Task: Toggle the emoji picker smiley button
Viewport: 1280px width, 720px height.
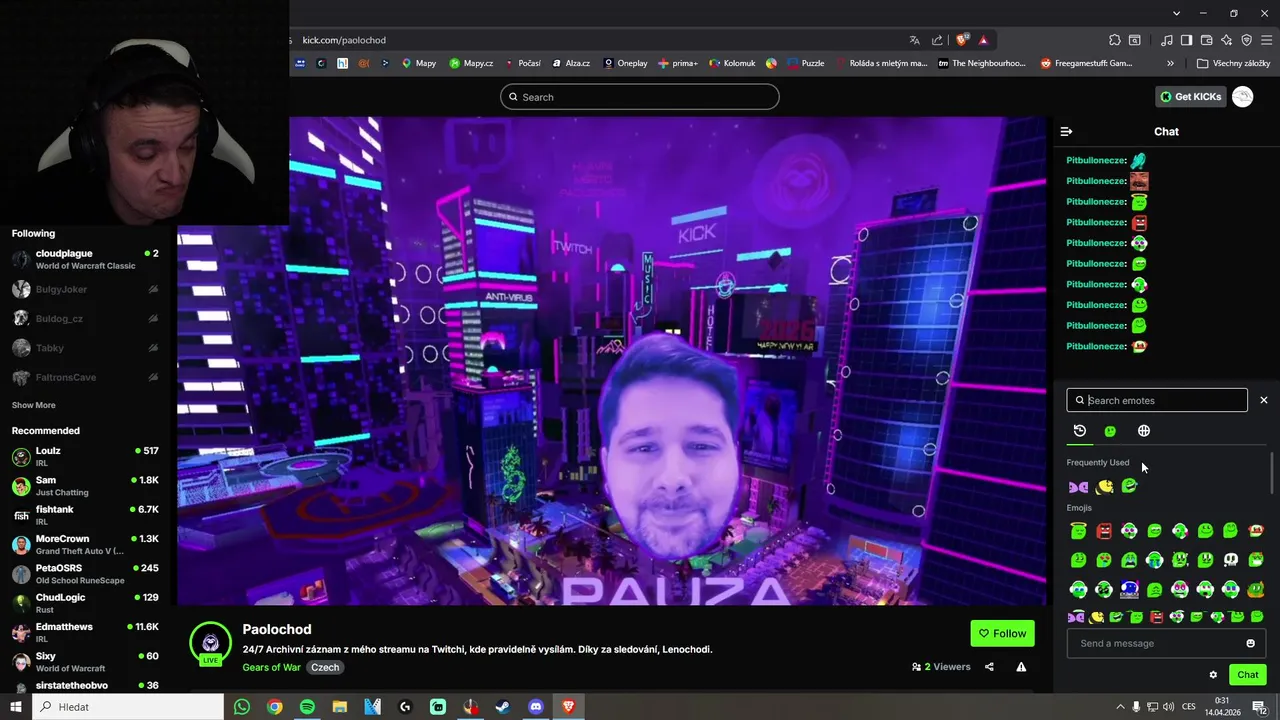Action: click(1250, 643)
